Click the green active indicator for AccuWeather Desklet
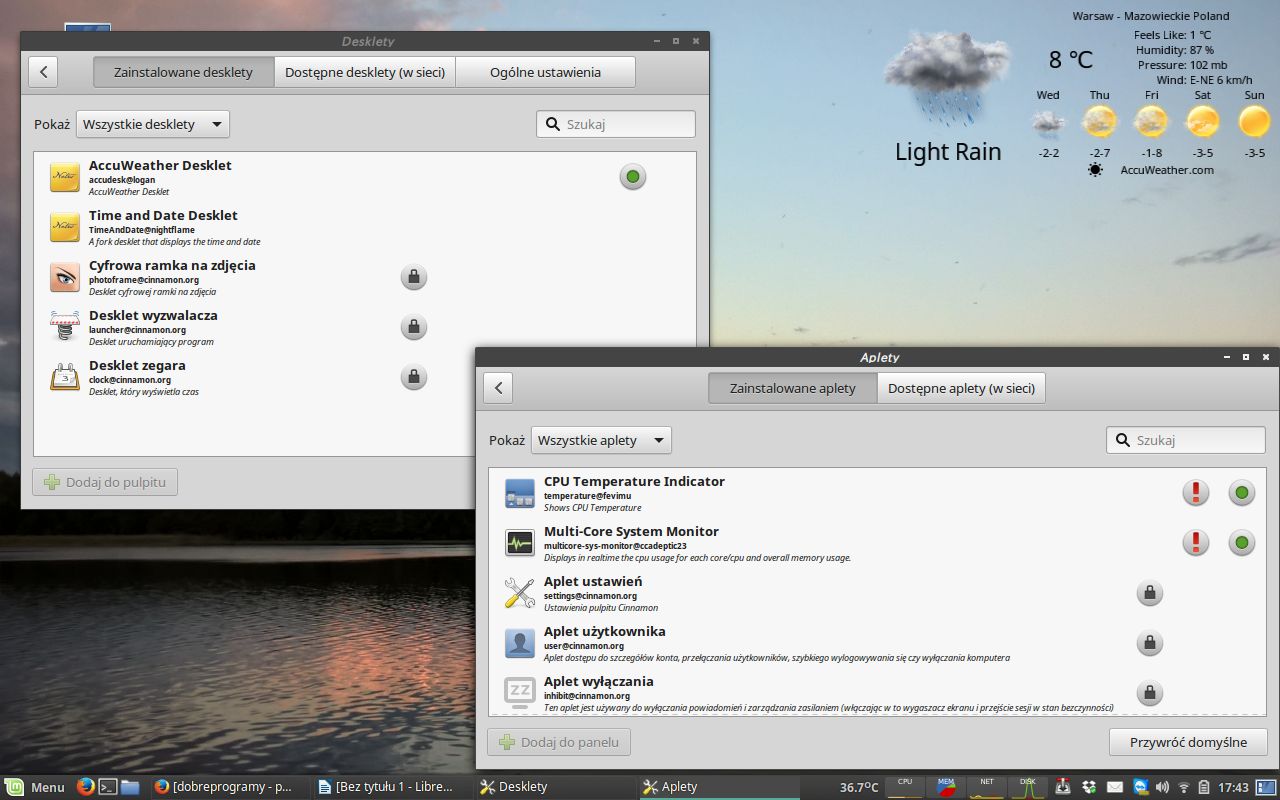This screenshot has height=800, width=1280. [633, 177]
